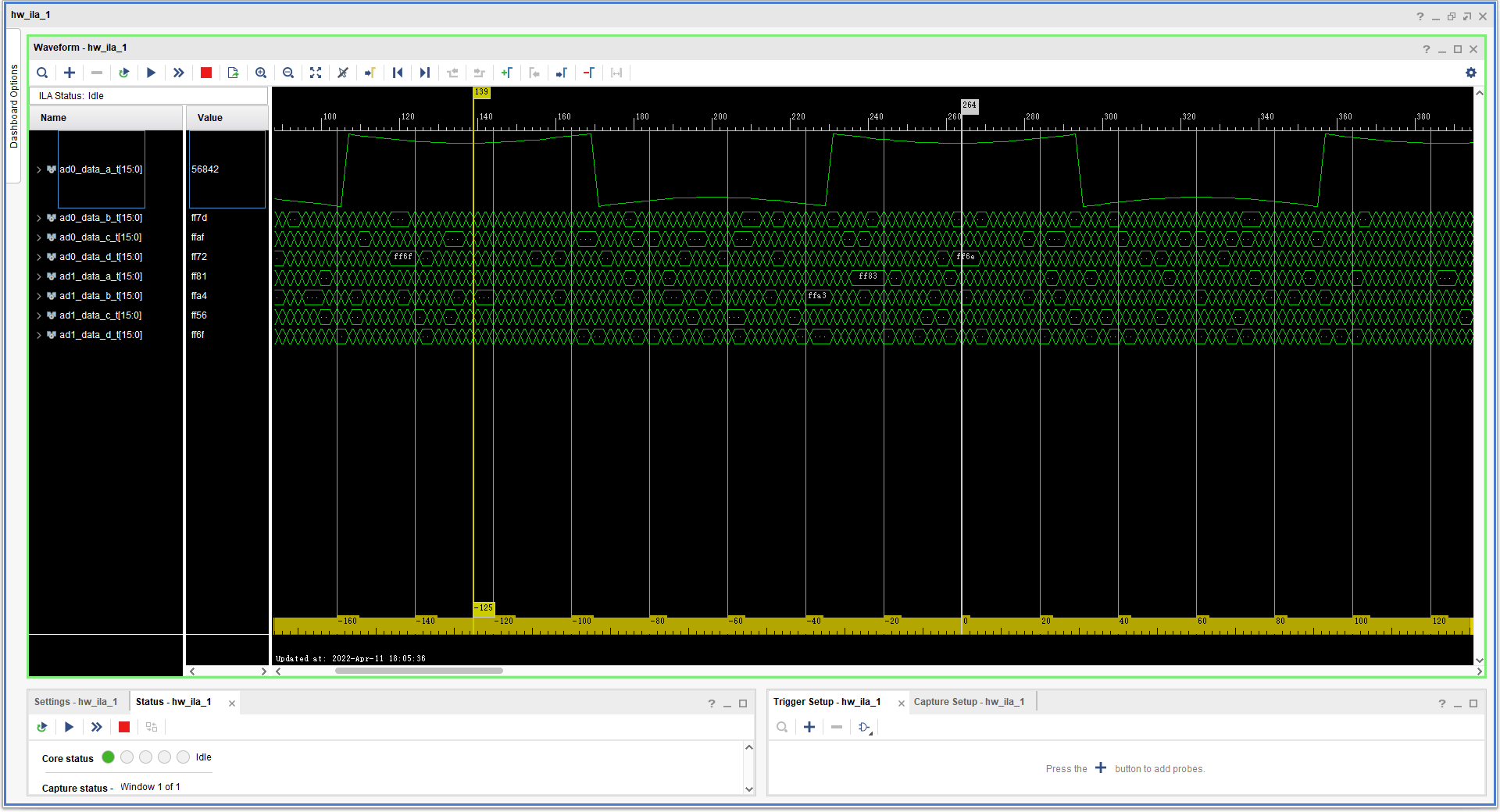Jump to the first time sample
The height and width of the screenshot is (812, 1500).
point(398,73)
